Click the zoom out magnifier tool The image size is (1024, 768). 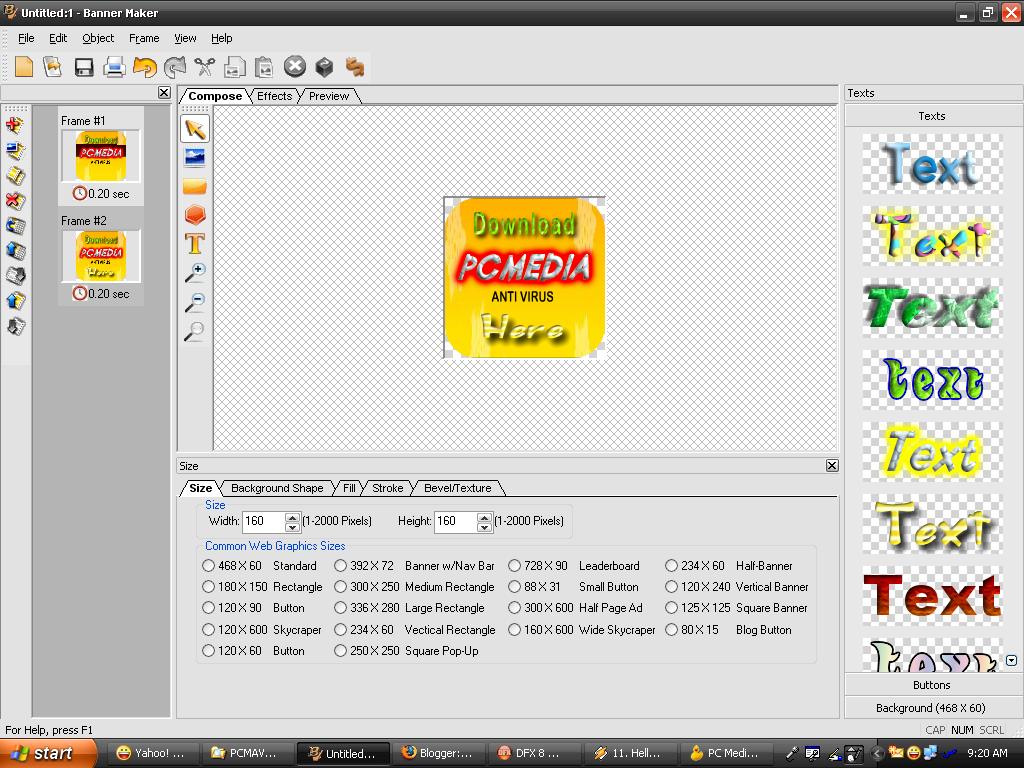pyautogui.click(x=195, y=302)
